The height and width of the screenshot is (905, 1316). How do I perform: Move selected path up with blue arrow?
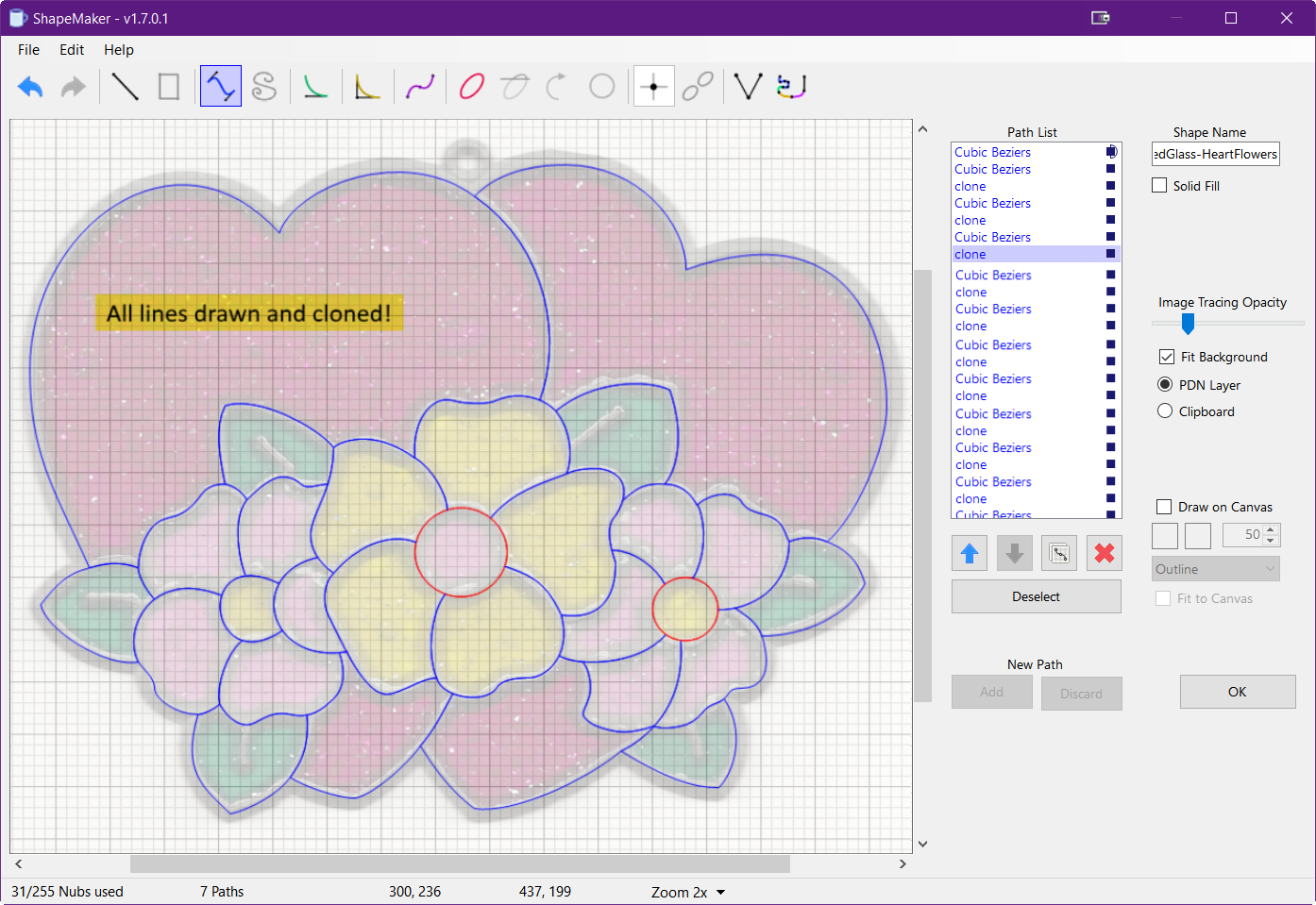[970, 553]
